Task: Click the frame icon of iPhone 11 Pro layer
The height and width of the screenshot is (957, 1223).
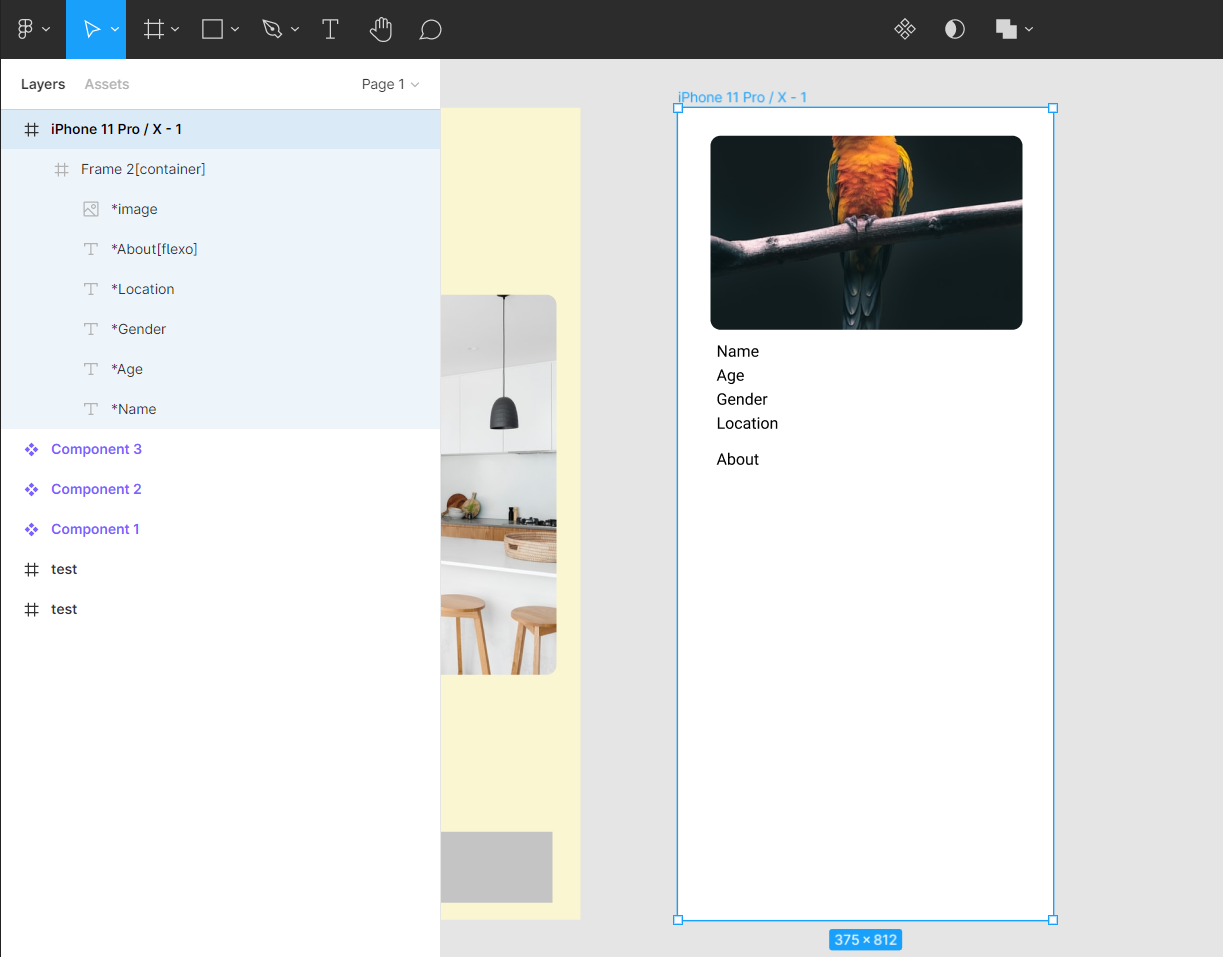Action: (x=31, y=129)
